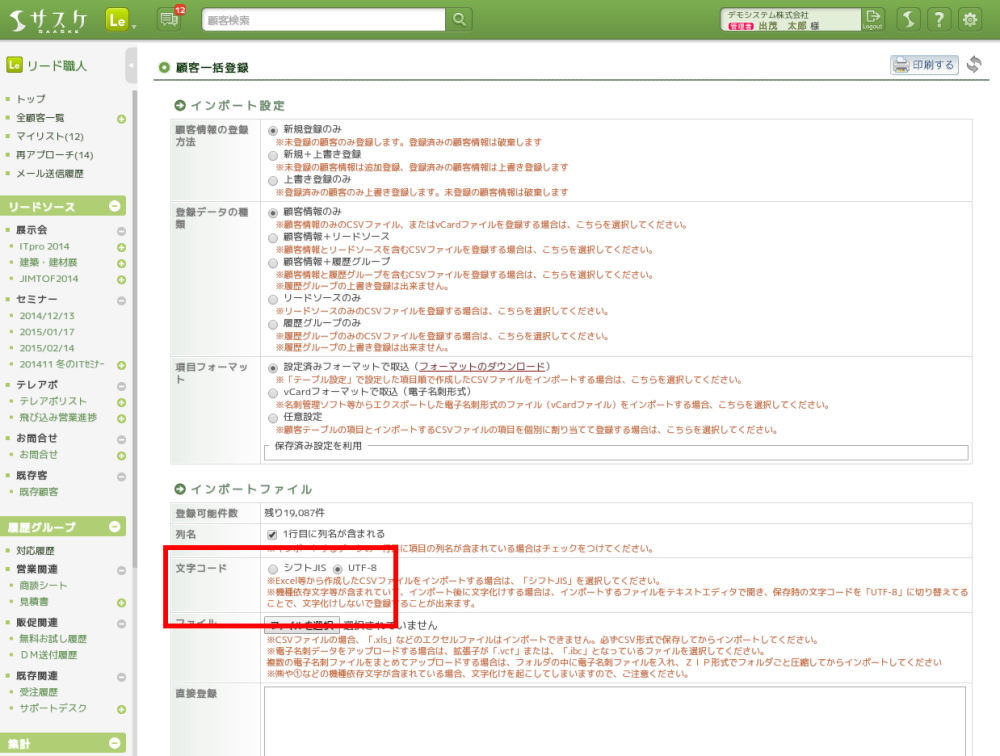Click the green plus next to 全顧客一覧
This screenshot has width=1000, height=756.
tap(121, 118)
